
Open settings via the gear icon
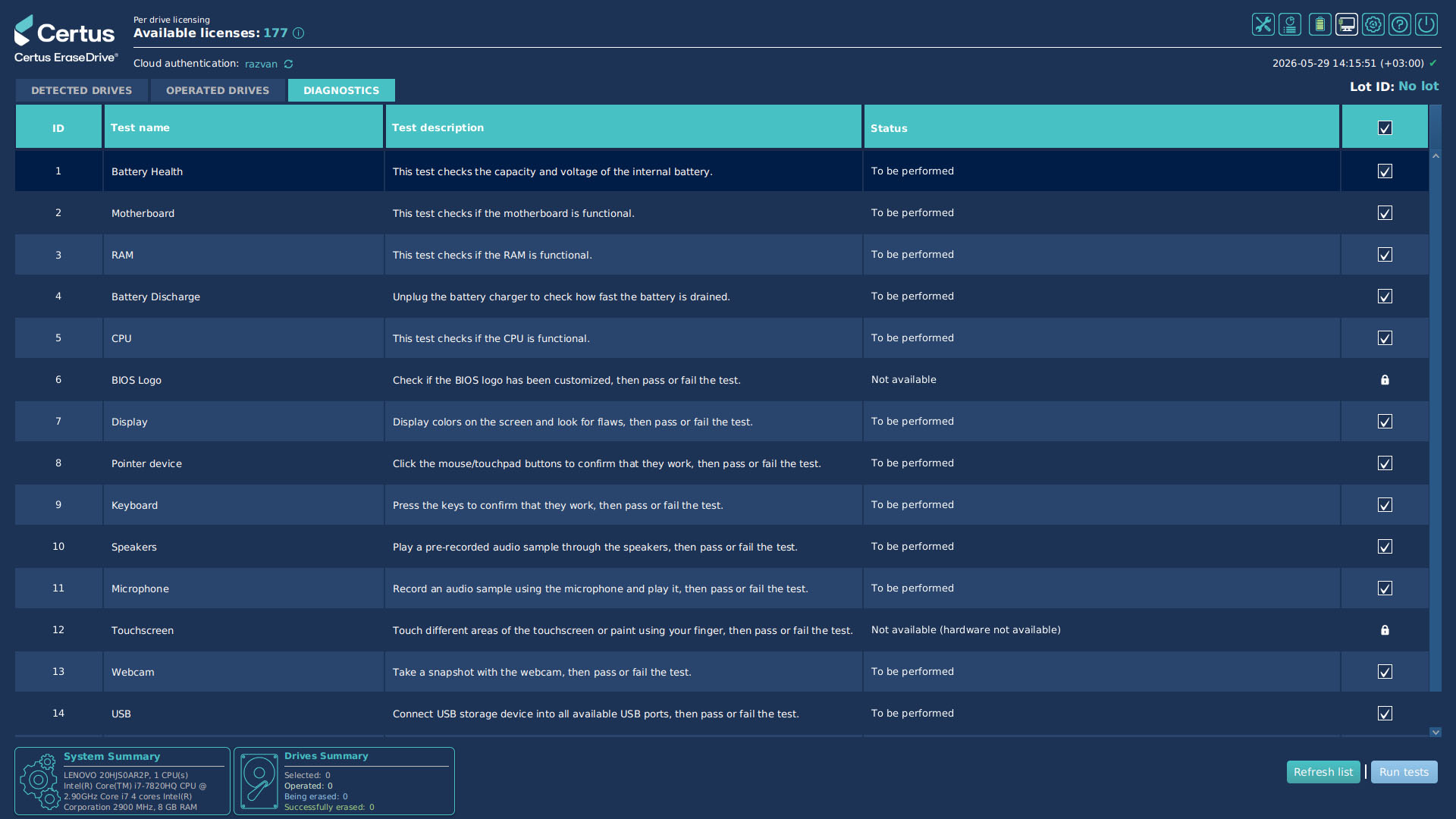click(1373, 24)
